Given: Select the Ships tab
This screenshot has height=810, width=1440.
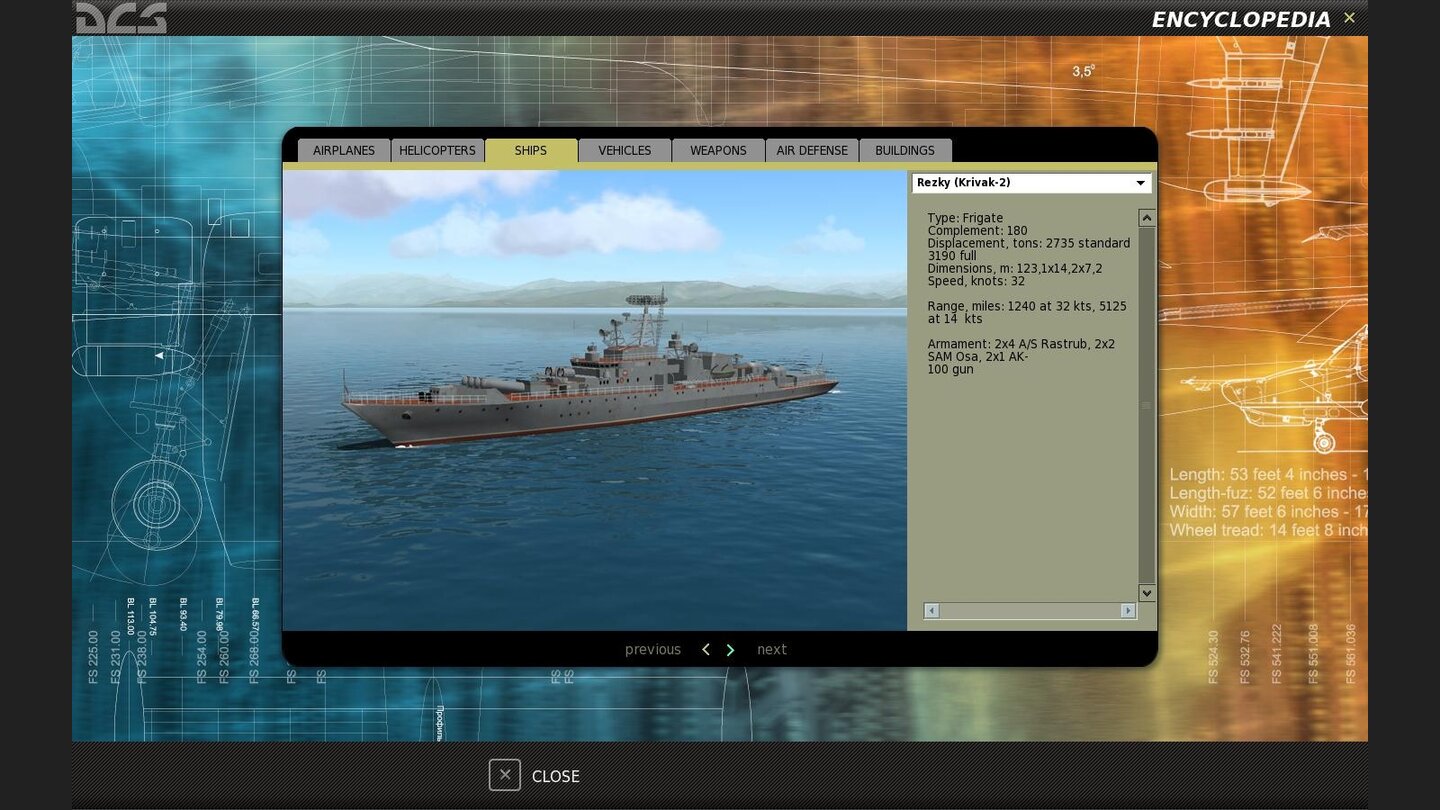Looking at the screenshot, I should 531,150.
